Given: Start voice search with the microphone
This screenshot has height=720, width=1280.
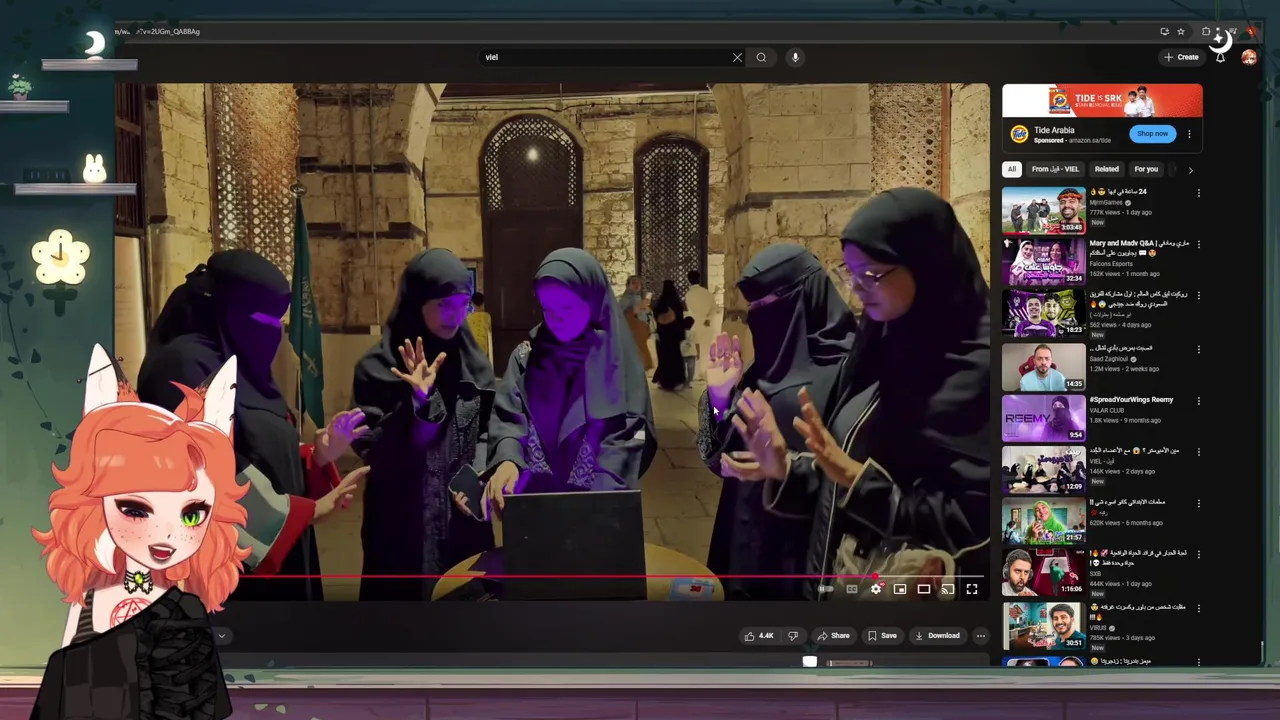Looking at the screenshot, I should coord(795,57).
